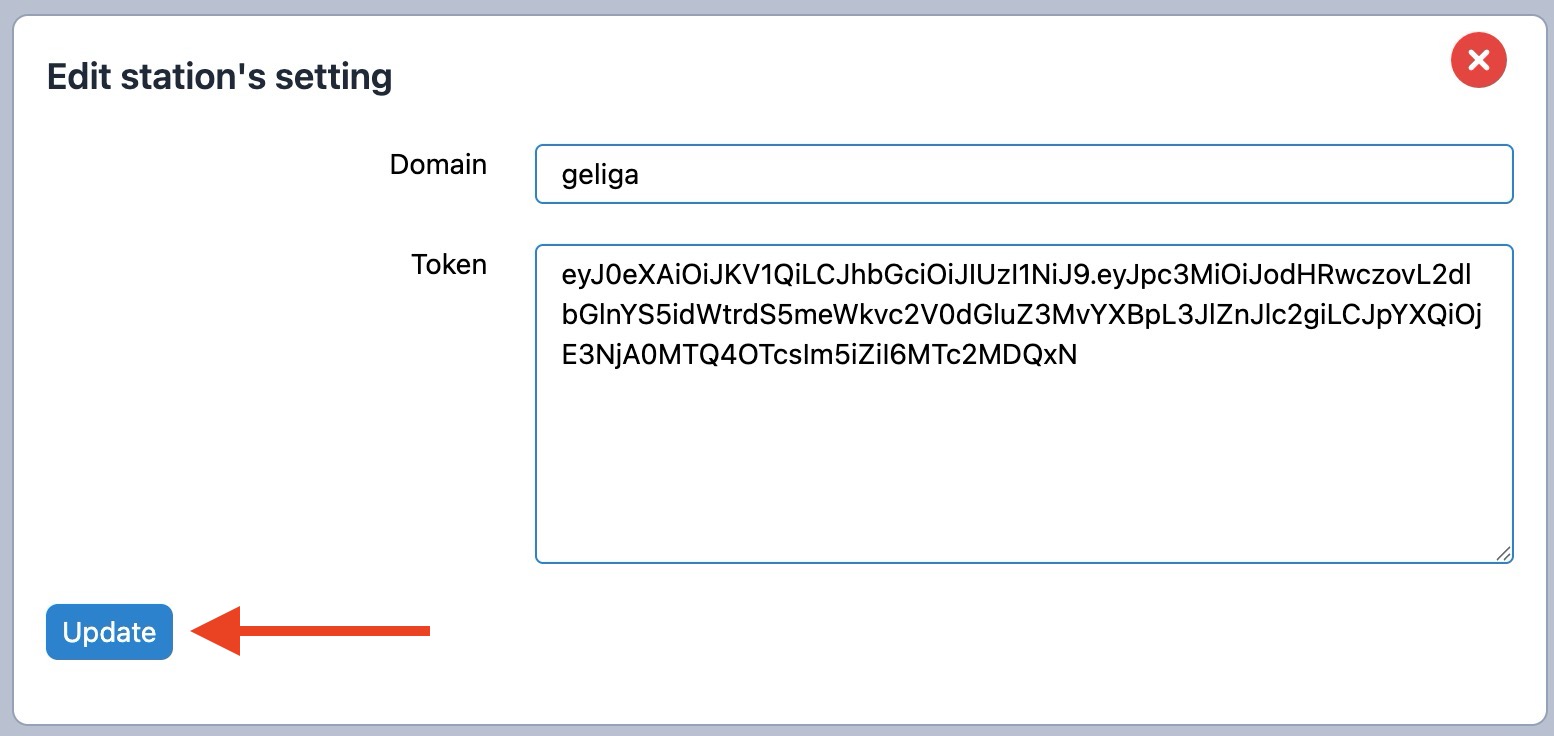This screenshot has width=1554, height=736.
Task: Grab the Token textarea resize handle
Action: point(1503,553)
